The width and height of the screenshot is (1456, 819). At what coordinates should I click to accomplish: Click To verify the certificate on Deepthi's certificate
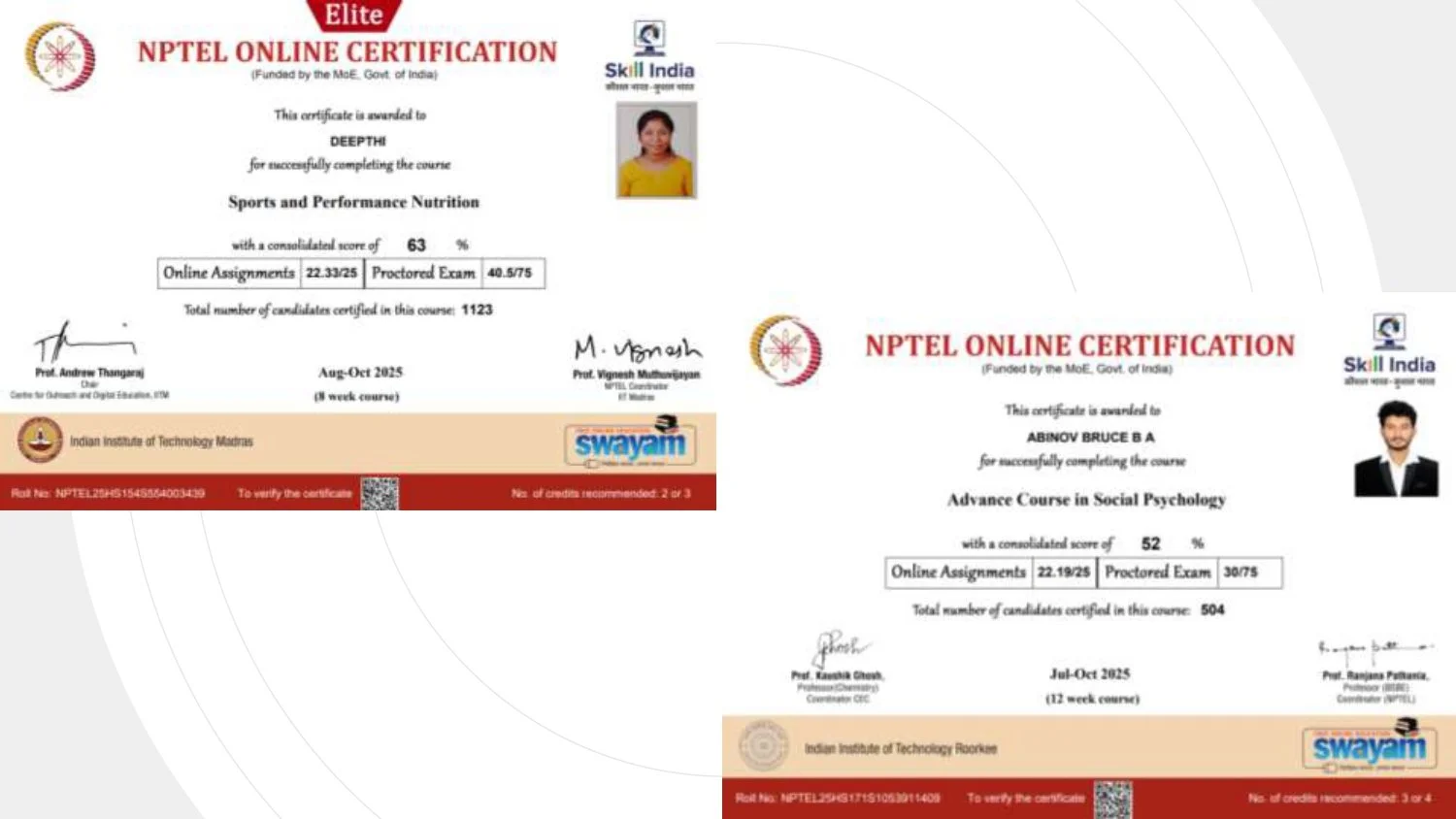click(295, 494)
